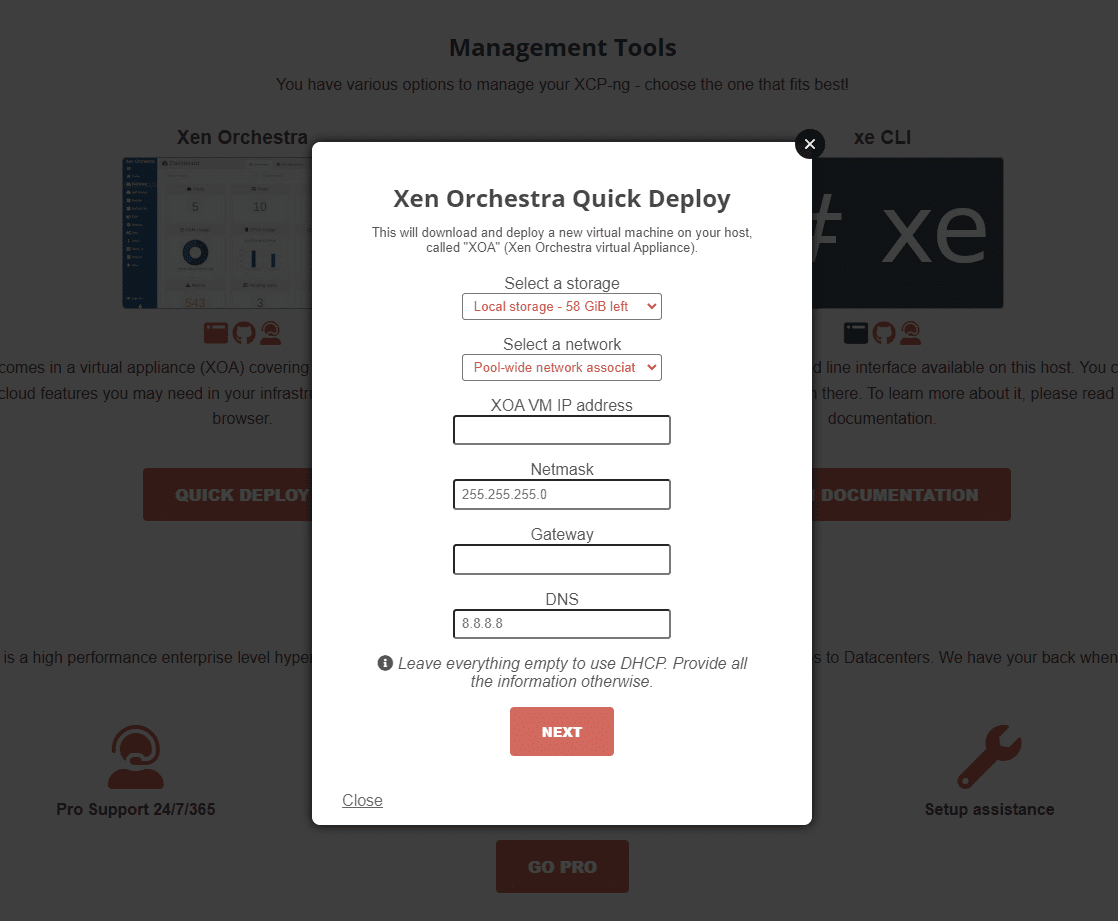The width and height of the screenshot is (1118, 921).
Task: Focus the XOA VM IP address field
Action: [x=562, y=430]
